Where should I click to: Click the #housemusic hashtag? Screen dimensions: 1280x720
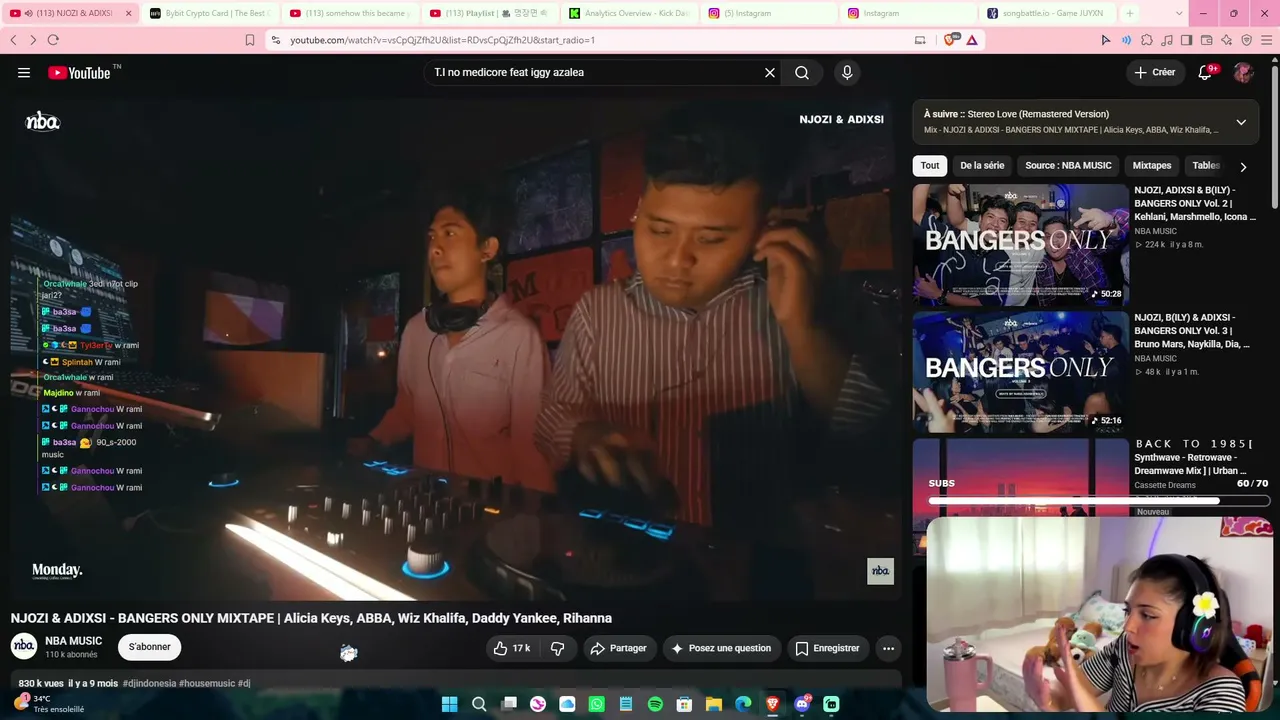point(207,684)
